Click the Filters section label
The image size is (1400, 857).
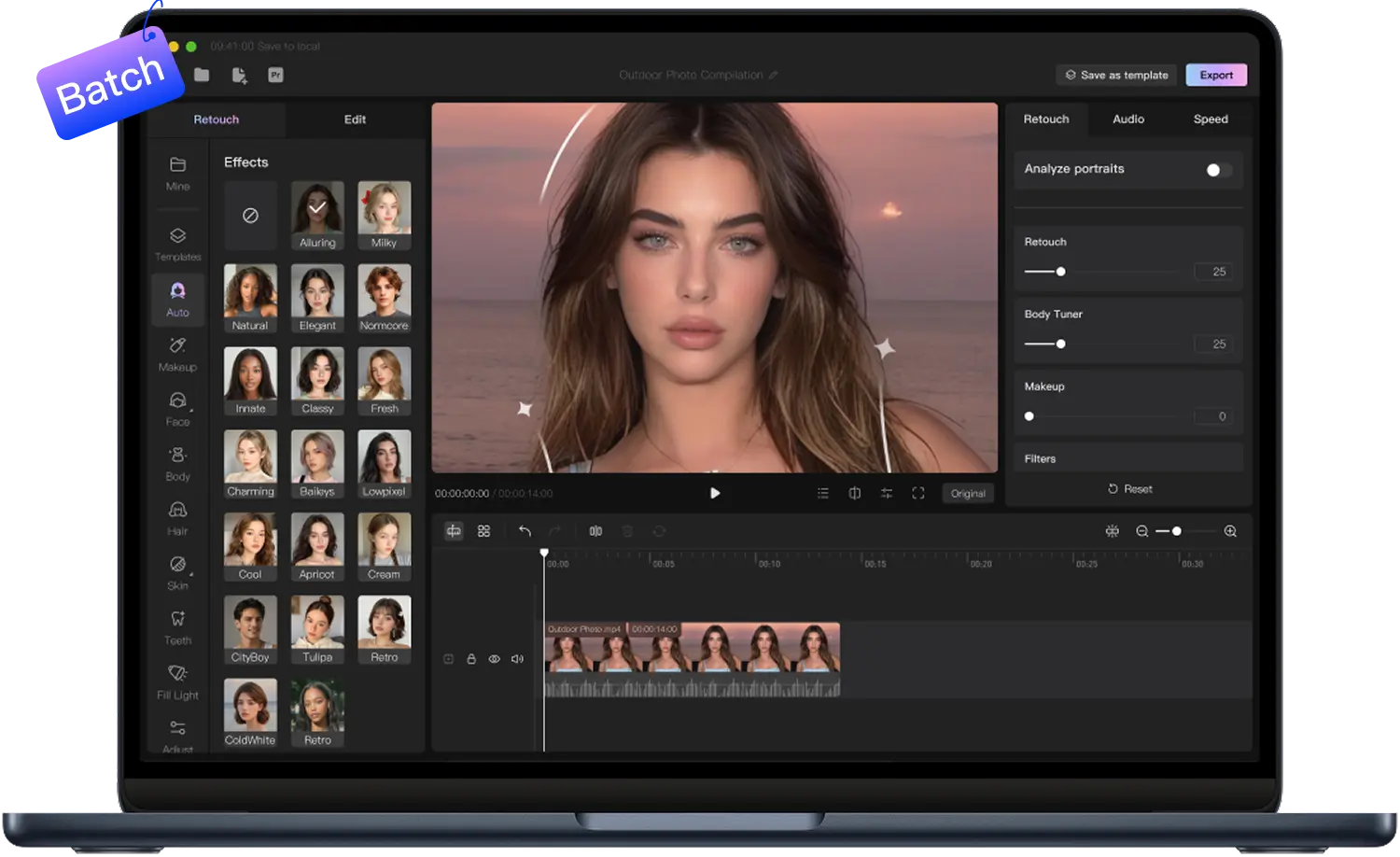tap(1040, 458)
